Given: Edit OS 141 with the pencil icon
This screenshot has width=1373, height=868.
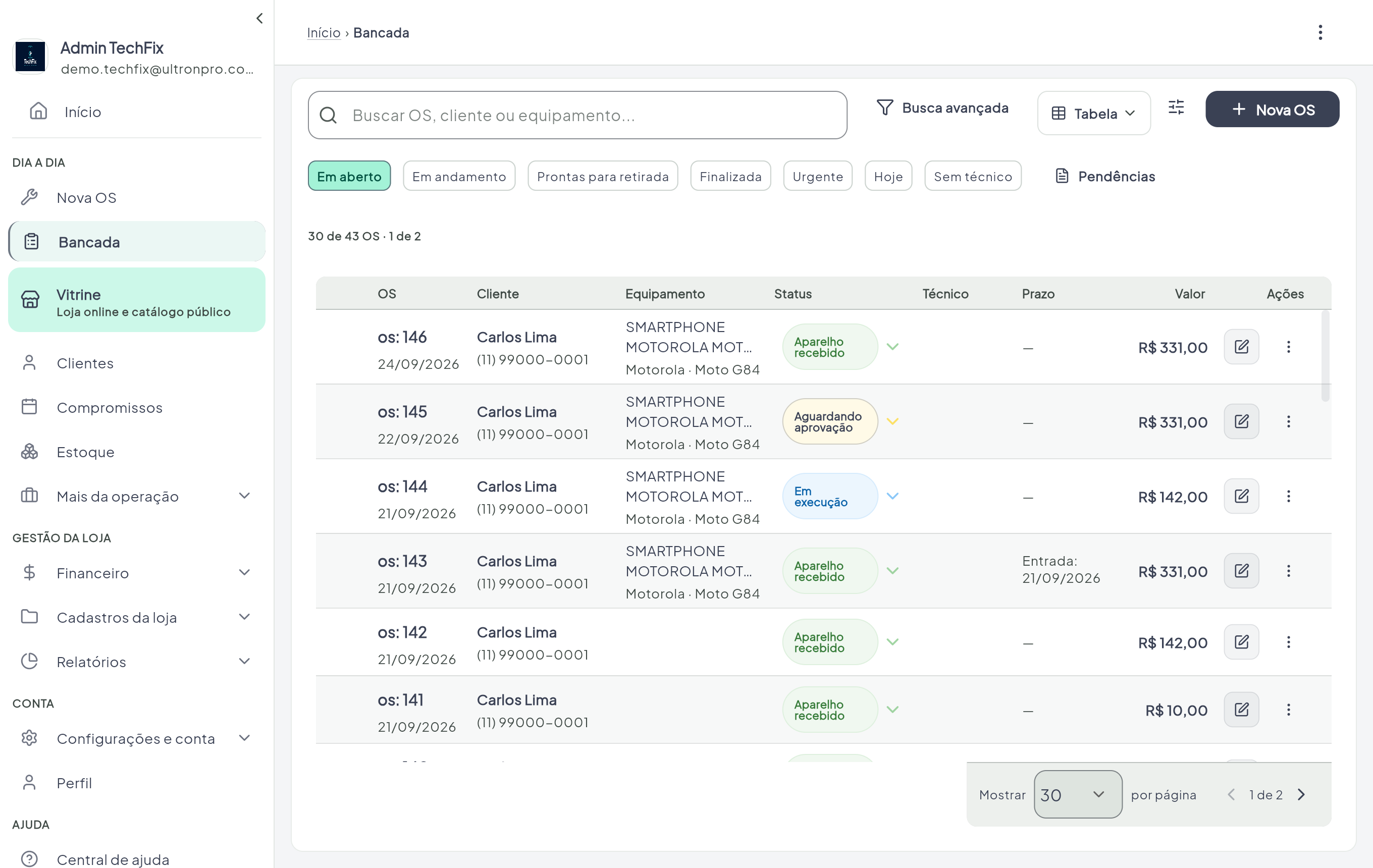Looking at the screenshot, I should click(x=1241, y=709).
